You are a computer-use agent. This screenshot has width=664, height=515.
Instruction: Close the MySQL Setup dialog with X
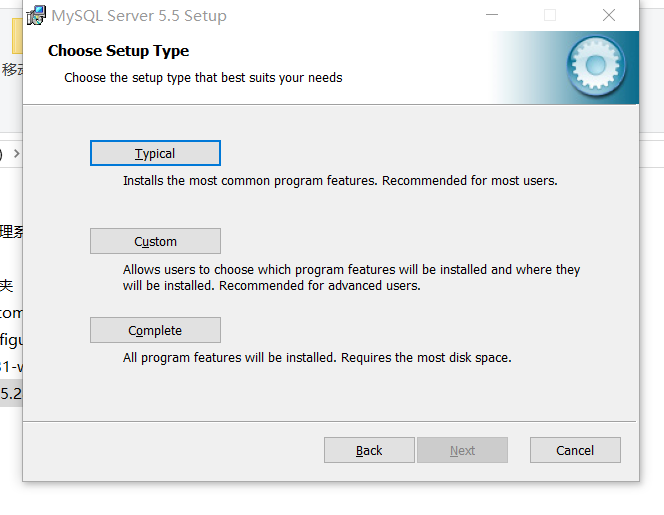coord(609,15)
